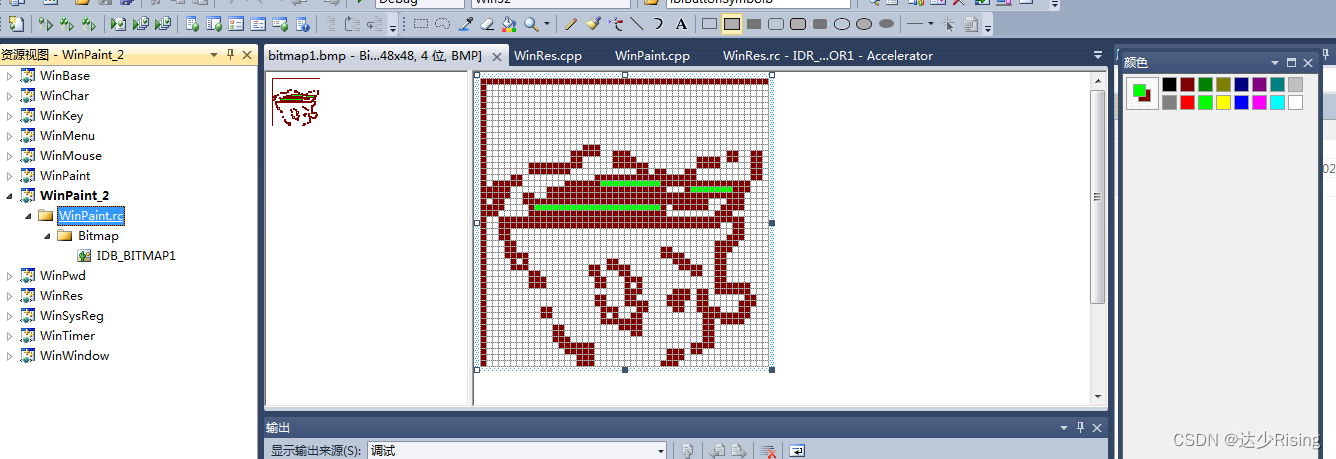This screenshot has height=459, width=1336.
Task: Expand the WinBase project node
Action: tap(10, 76)
